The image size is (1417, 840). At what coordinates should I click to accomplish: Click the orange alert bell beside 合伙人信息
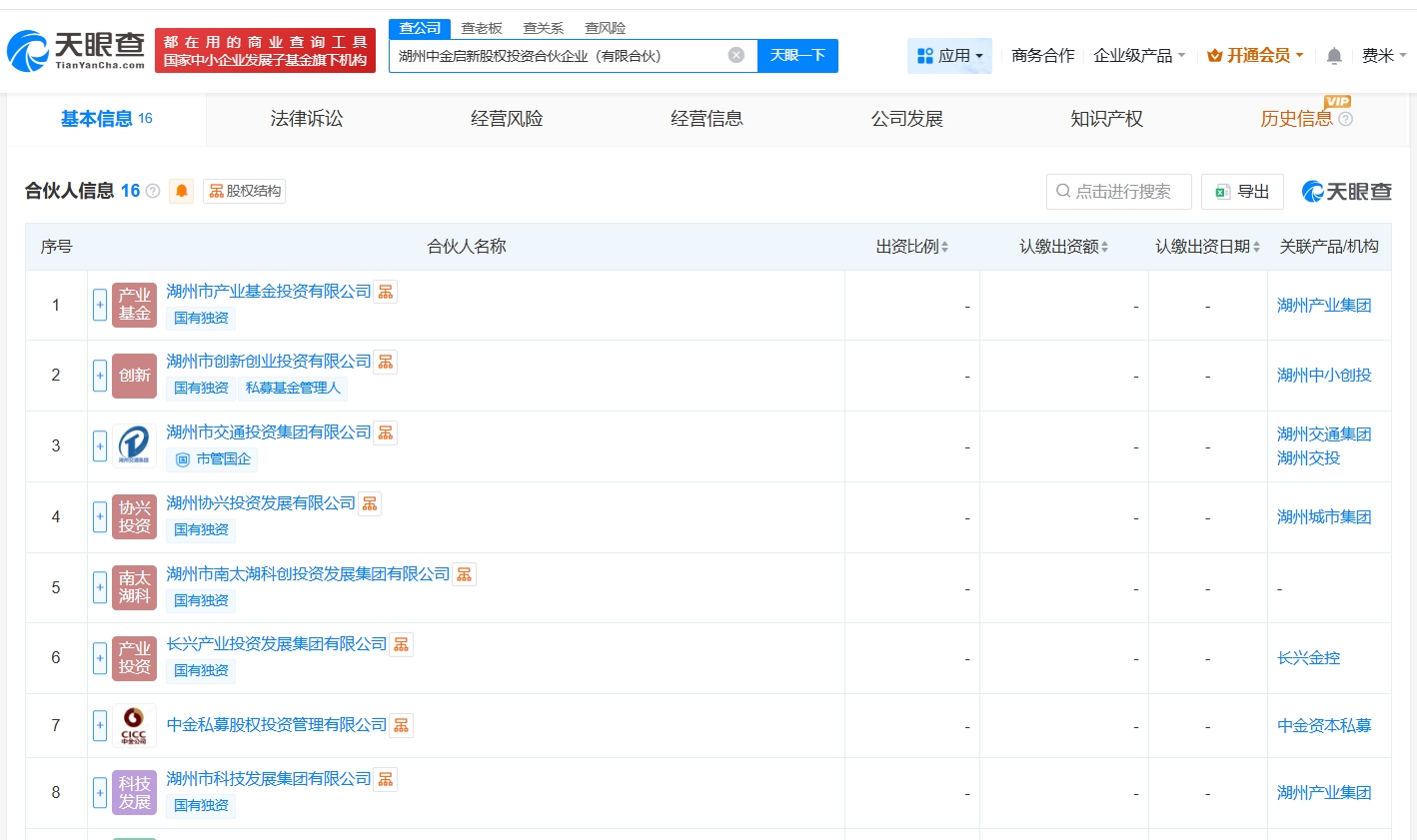tap(181, 191)
